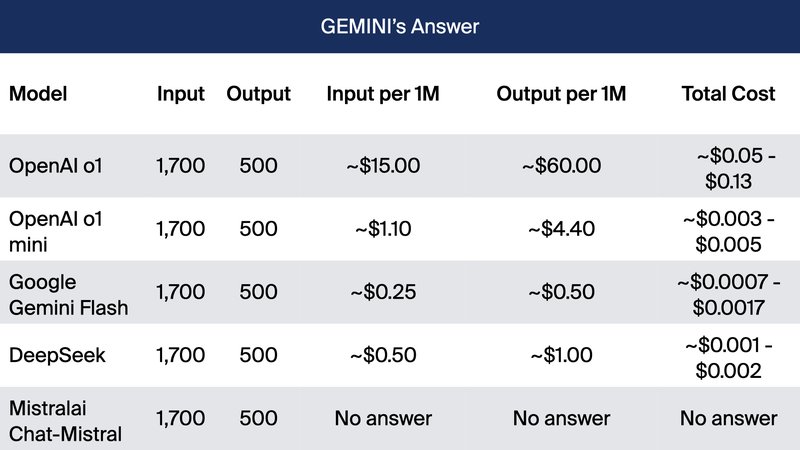Select the OpenAI o1 model cell
The height and width of the screenshot is (450, 800).
click(56, 165)
